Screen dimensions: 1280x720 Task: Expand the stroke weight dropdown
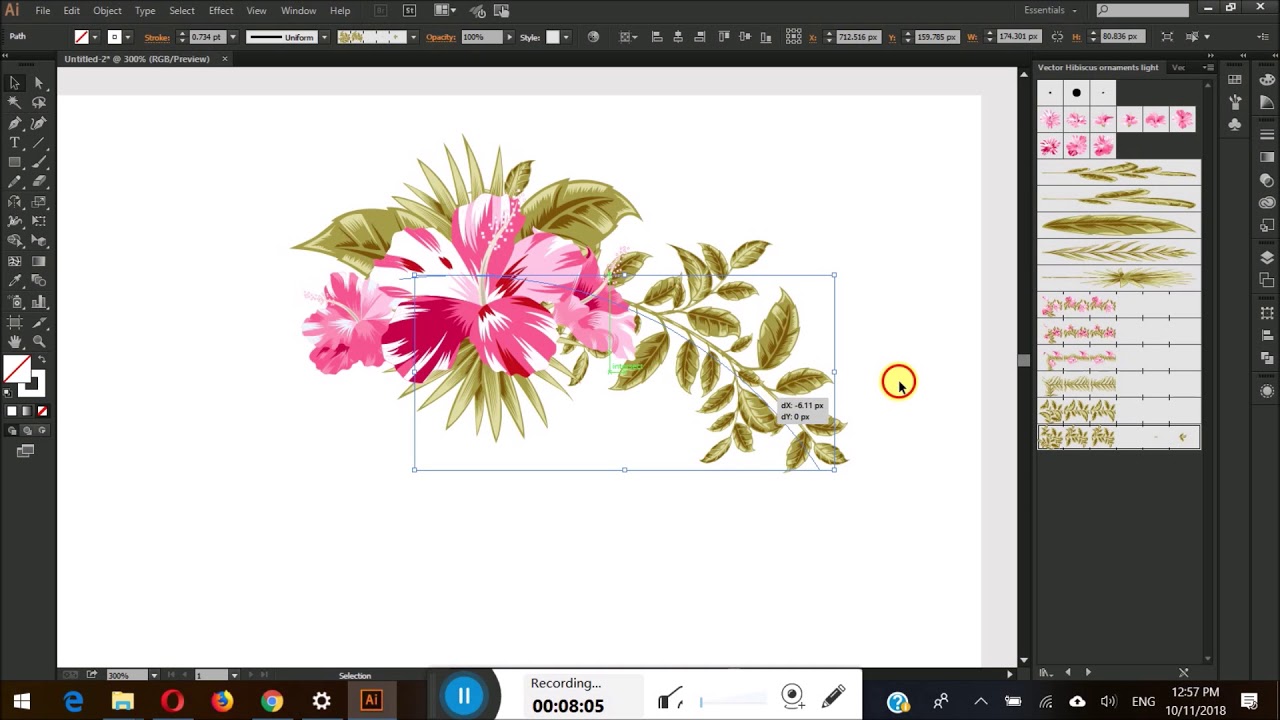click(233, 37)
